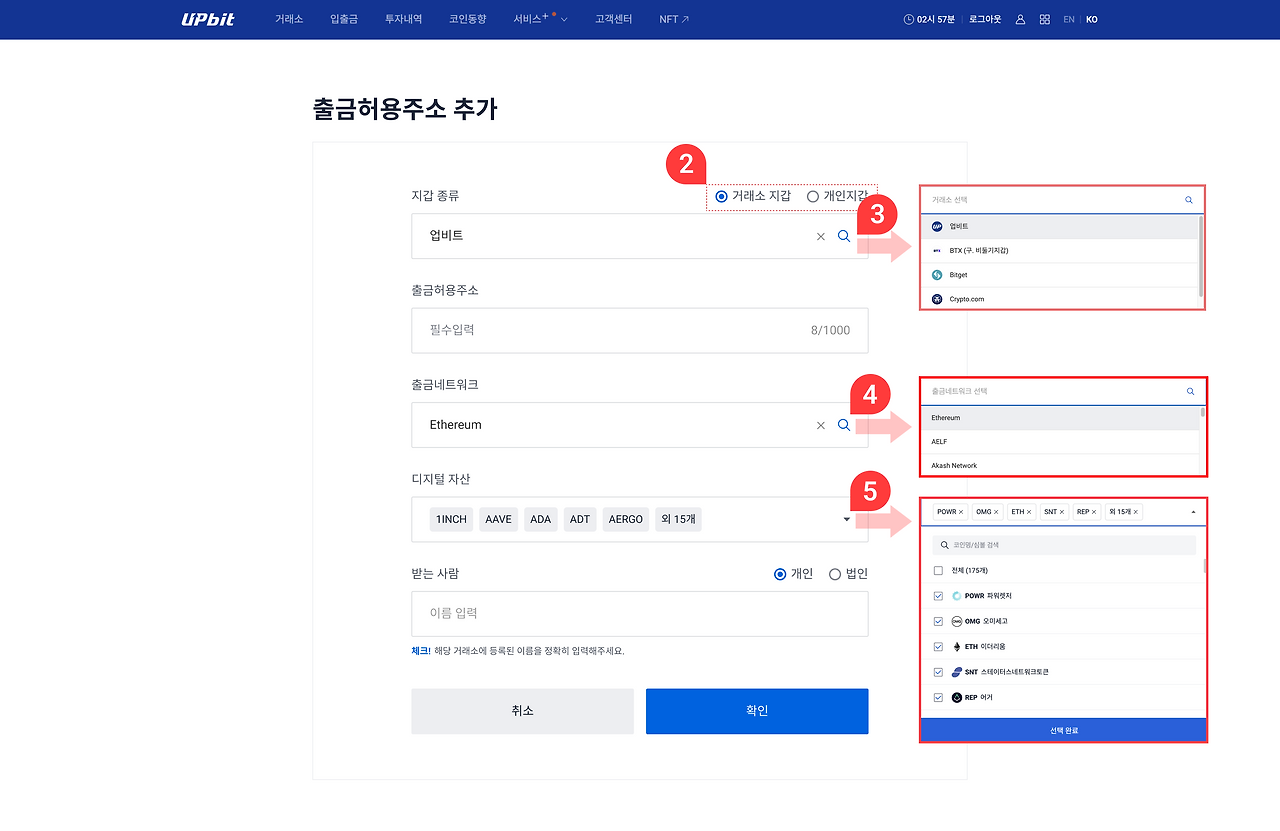
Task: Open the user profile icon in header
Action: (1020, 19)
